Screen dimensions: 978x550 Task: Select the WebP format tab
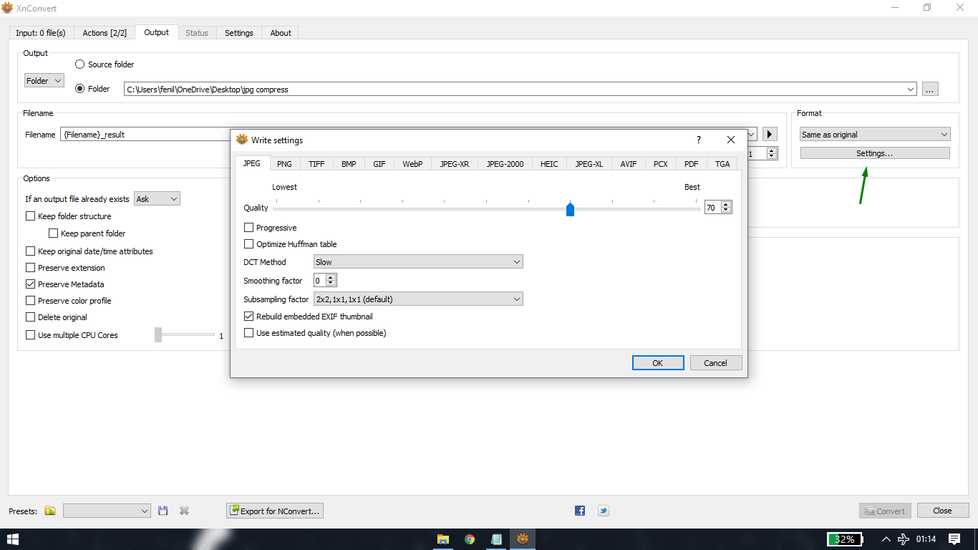[412, 164]
